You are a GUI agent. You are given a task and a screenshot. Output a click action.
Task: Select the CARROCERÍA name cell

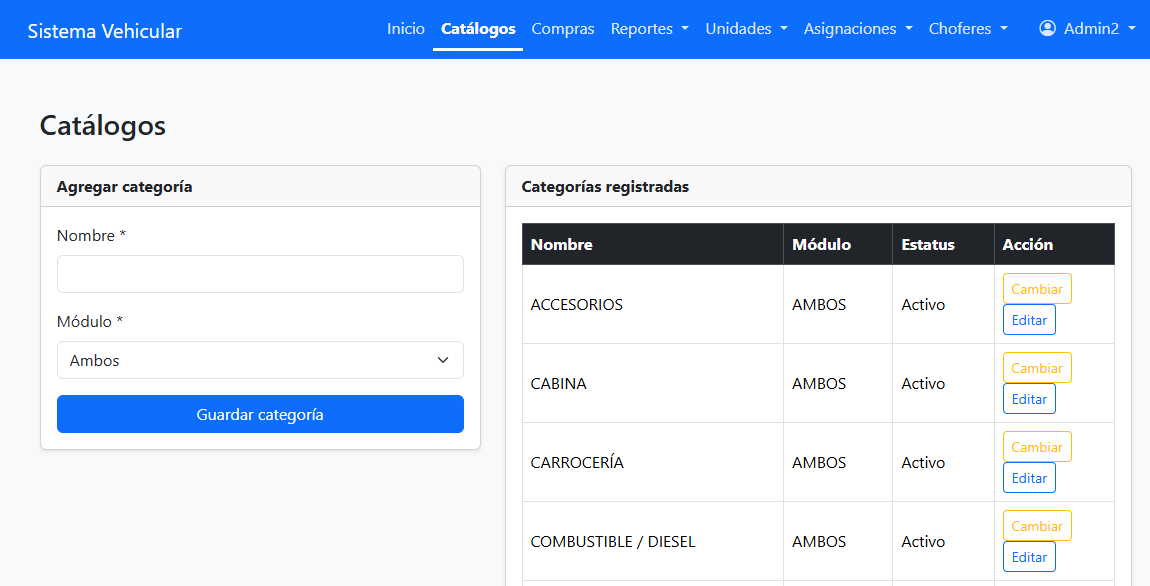click(x=653, y=463)
